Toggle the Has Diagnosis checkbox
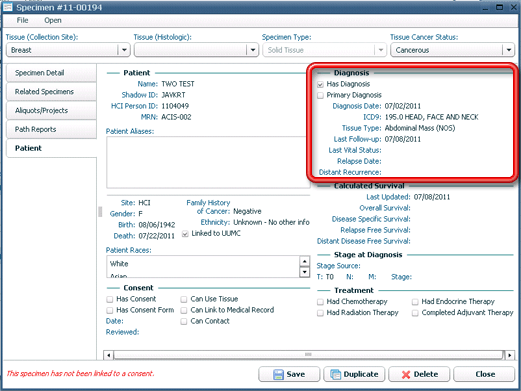This screenshot has height=391, width=521. tap(321, 84)
